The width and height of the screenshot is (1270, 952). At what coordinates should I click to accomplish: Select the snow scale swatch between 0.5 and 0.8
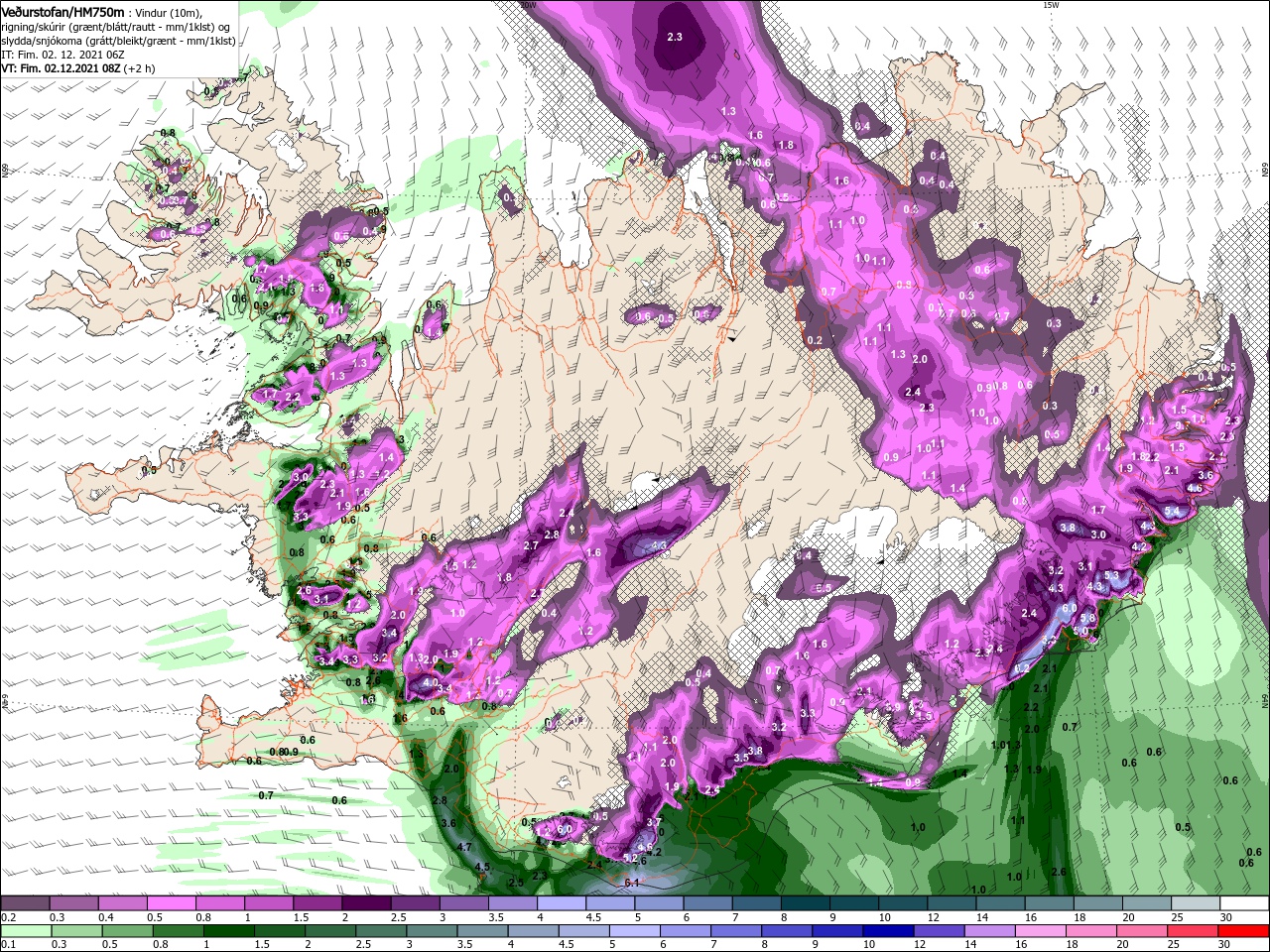(x=171, y=903)
